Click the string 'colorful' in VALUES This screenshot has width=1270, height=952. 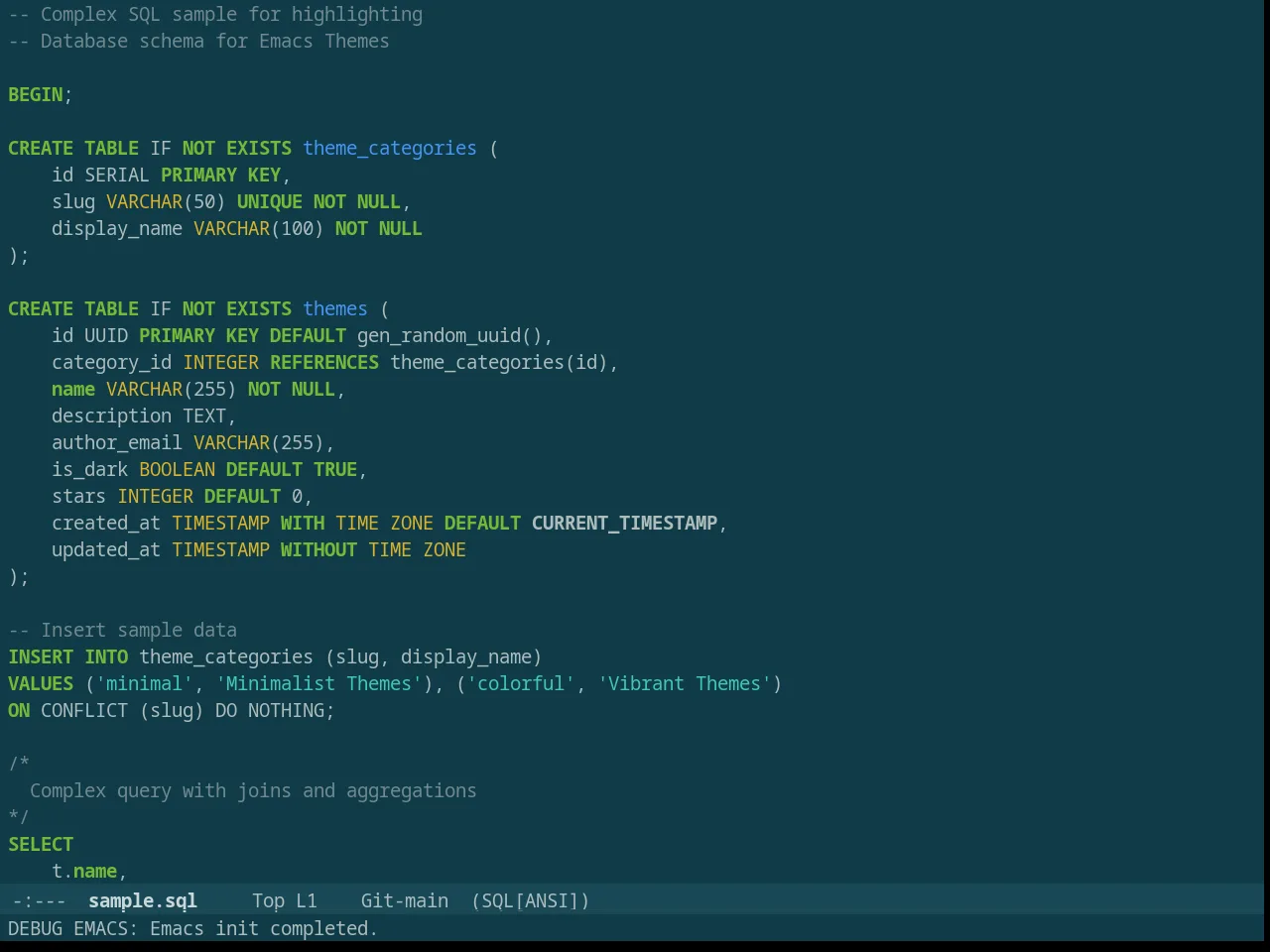pos(521,683)
